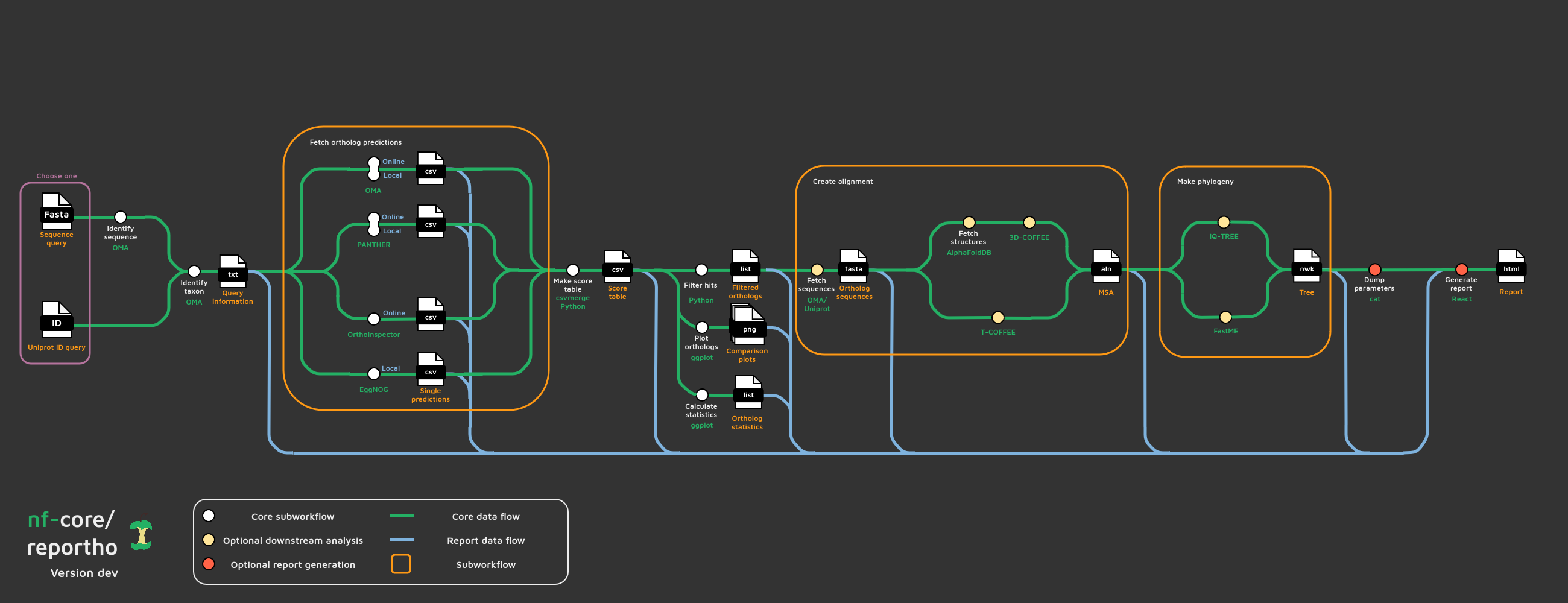Select the Uniprot ID query file icon
1568x603 pixels.
click(x=56, y=319)
